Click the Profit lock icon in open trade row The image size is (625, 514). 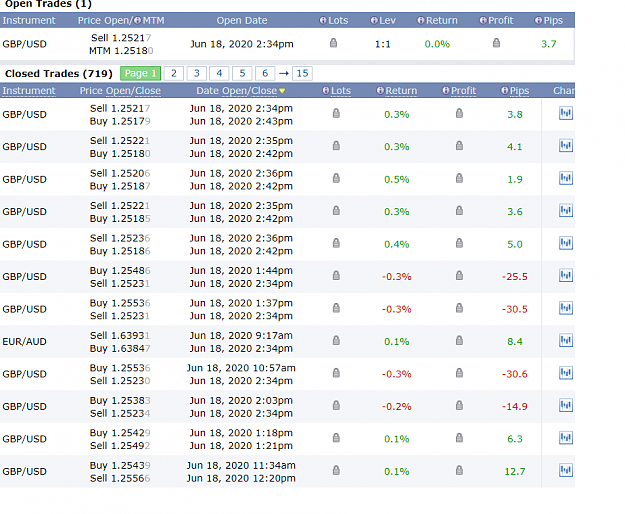[x=496, y=43]
